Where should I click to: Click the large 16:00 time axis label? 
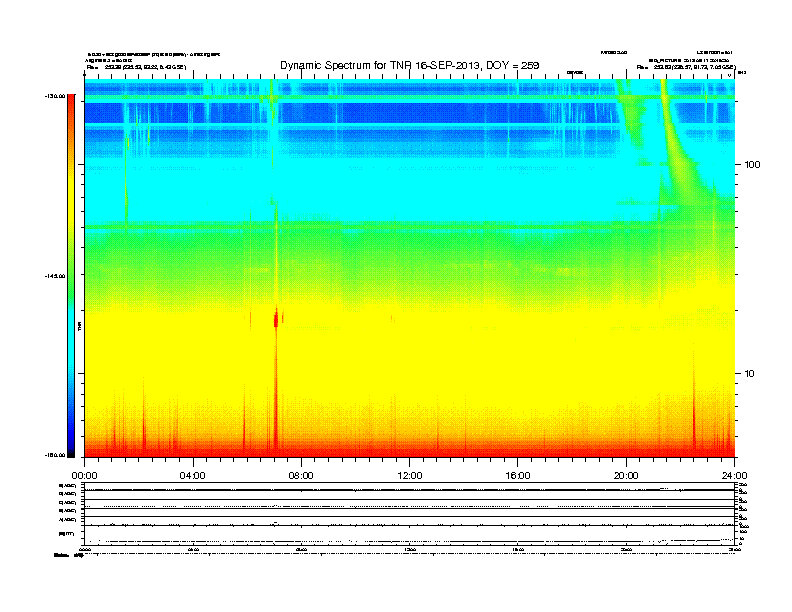coord(518,476)
